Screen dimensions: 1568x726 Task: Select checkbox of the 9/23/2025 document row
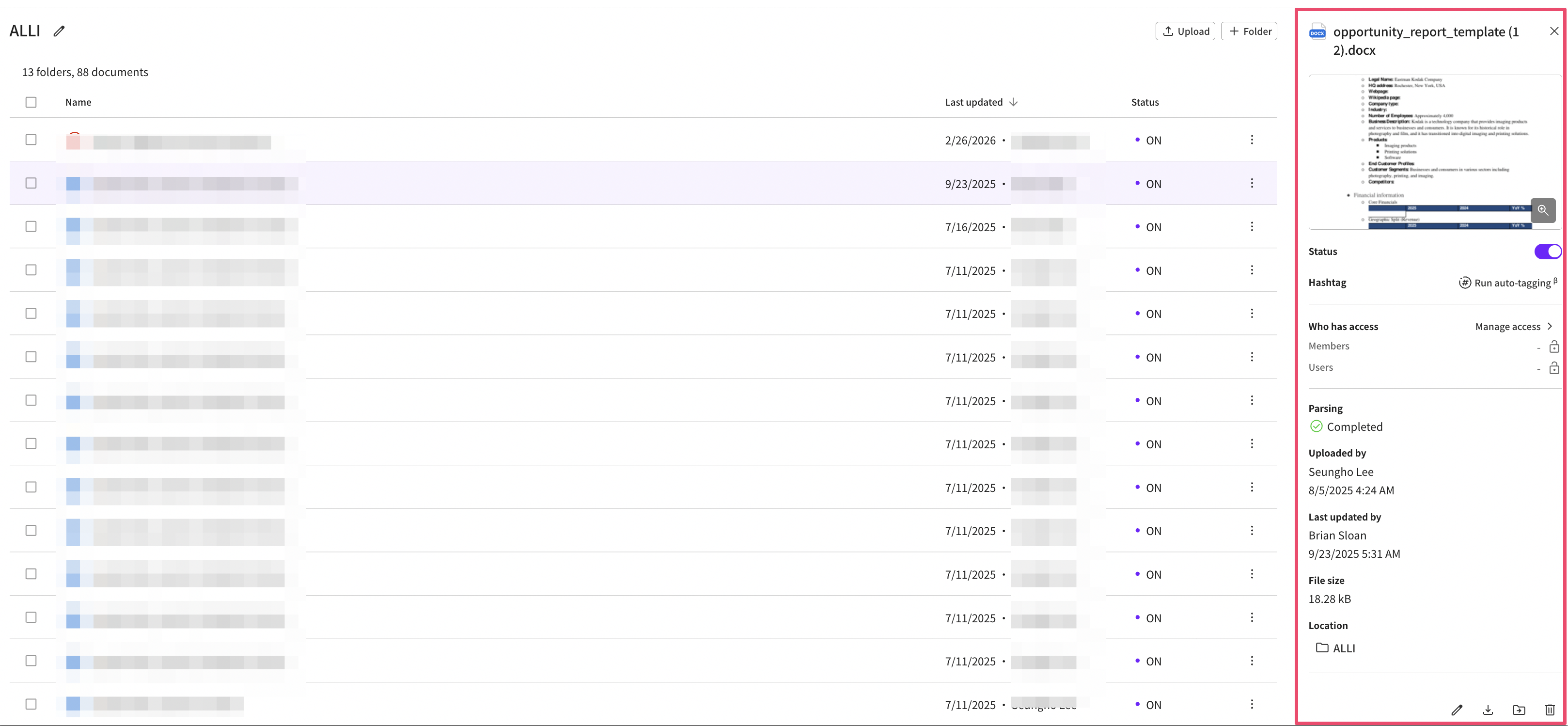tap(31, 183)
